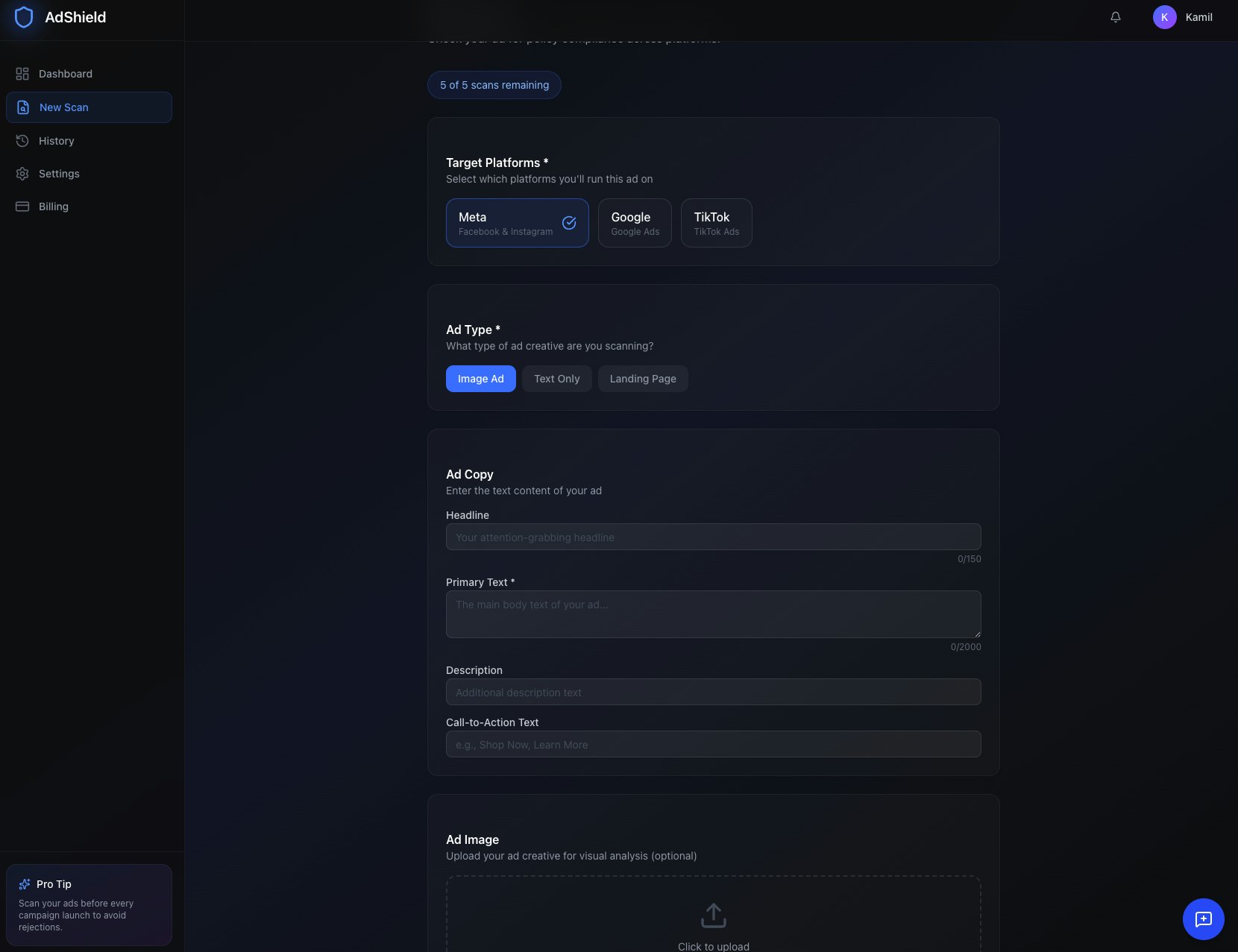
Task: Choose the Landing Page ad type
Action: (x=642, y=379)
